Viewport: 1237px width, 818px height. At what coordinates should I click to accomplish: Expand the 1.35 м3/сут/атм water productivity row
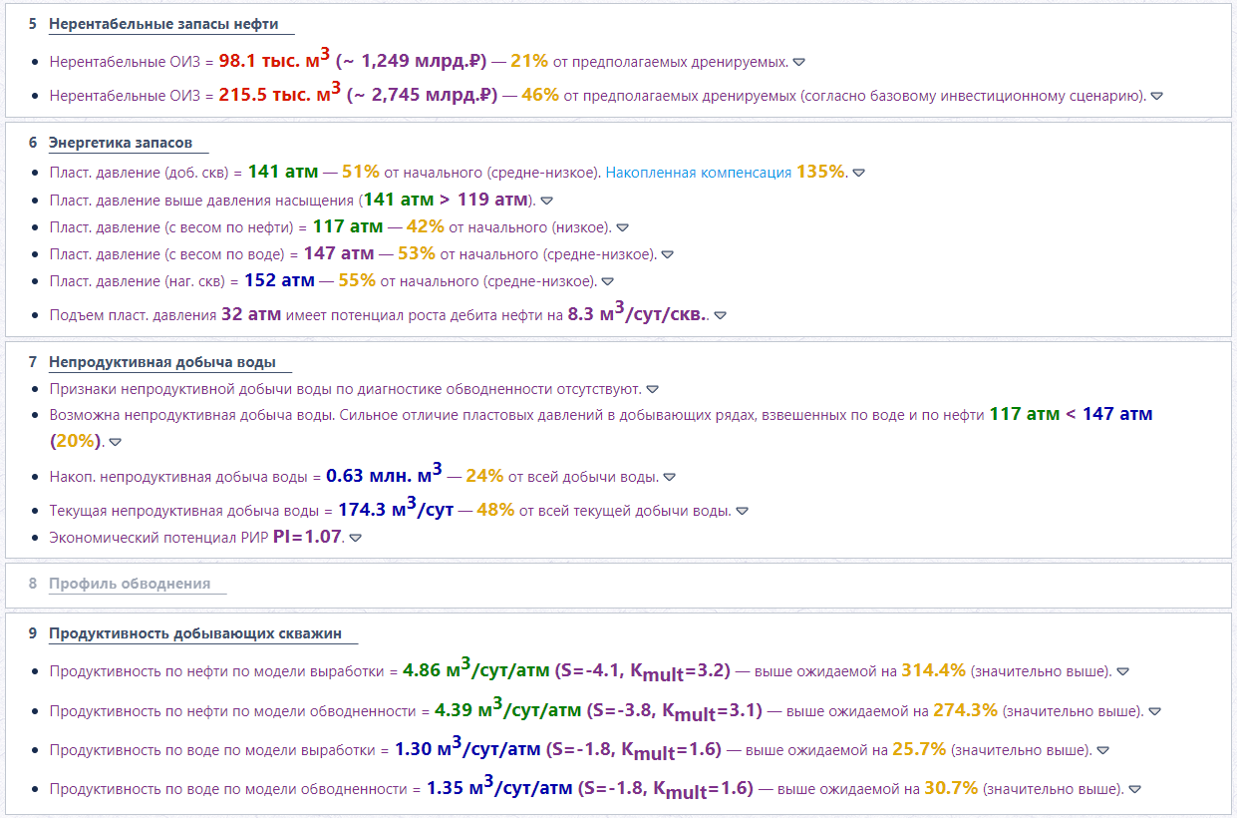pos(1134,790)
